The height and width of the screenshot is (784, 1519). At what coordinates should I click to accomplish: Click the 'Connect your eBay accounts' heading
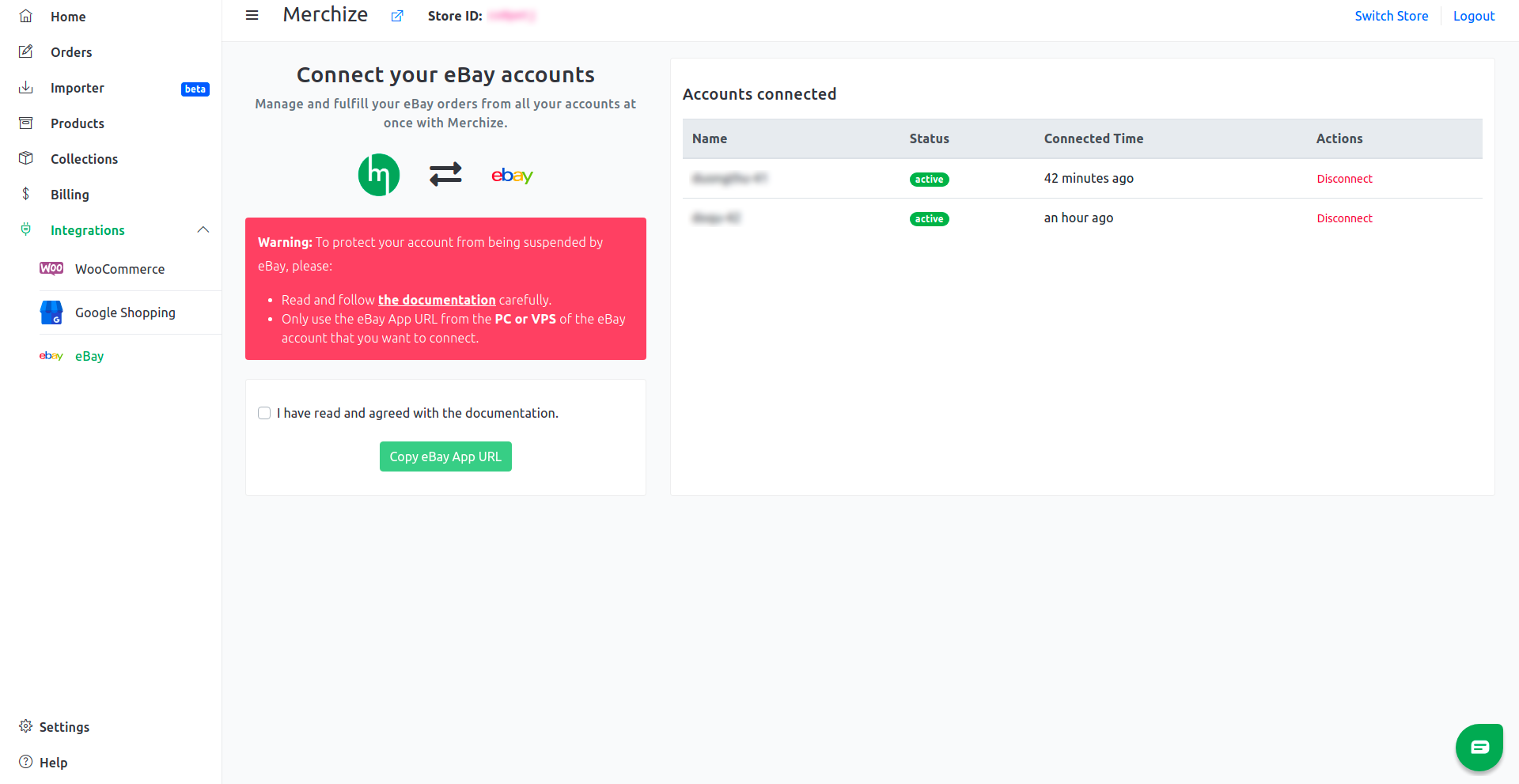(445, 74)
